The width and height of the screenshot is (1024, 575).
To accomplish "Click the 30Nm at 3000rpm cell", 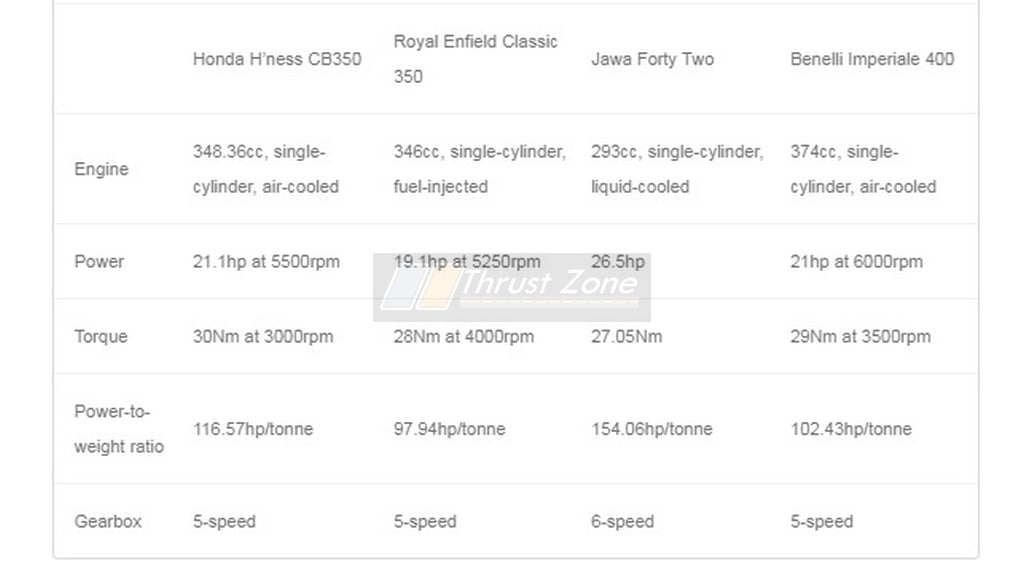I will click(x=263, y=337).
